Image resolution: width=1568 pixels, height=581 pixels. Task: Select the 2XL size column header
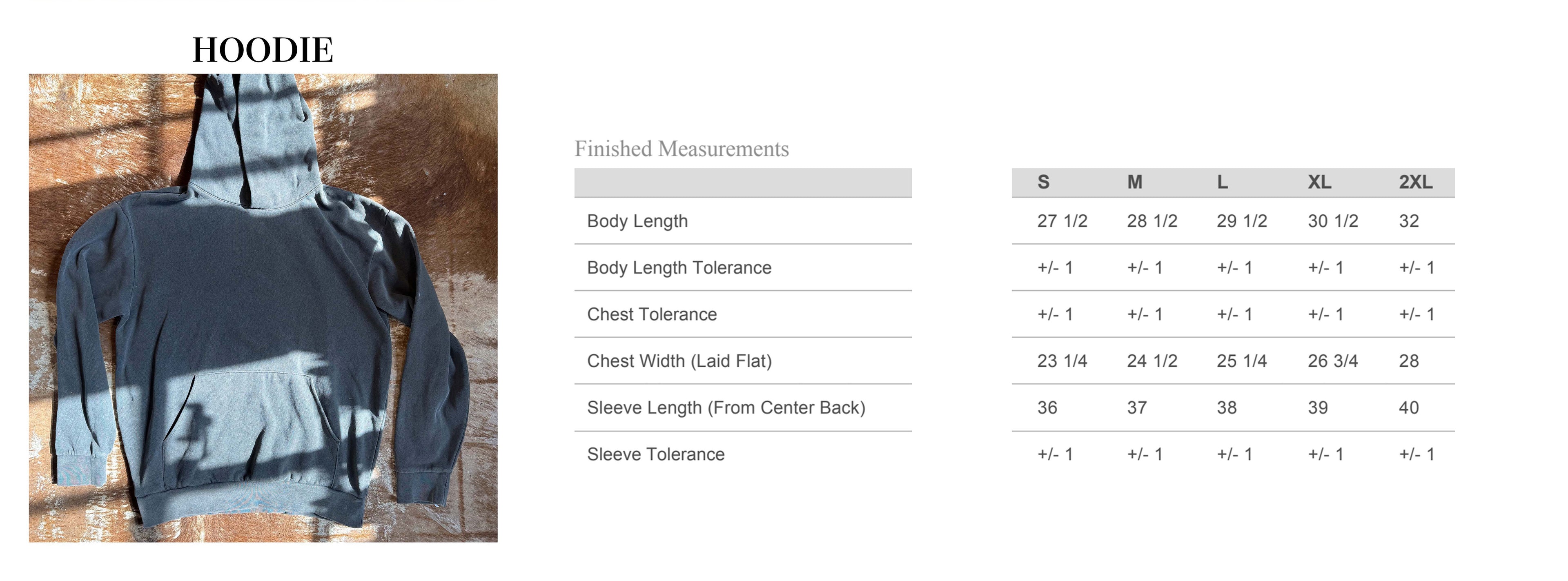(x=1415, y=182)
